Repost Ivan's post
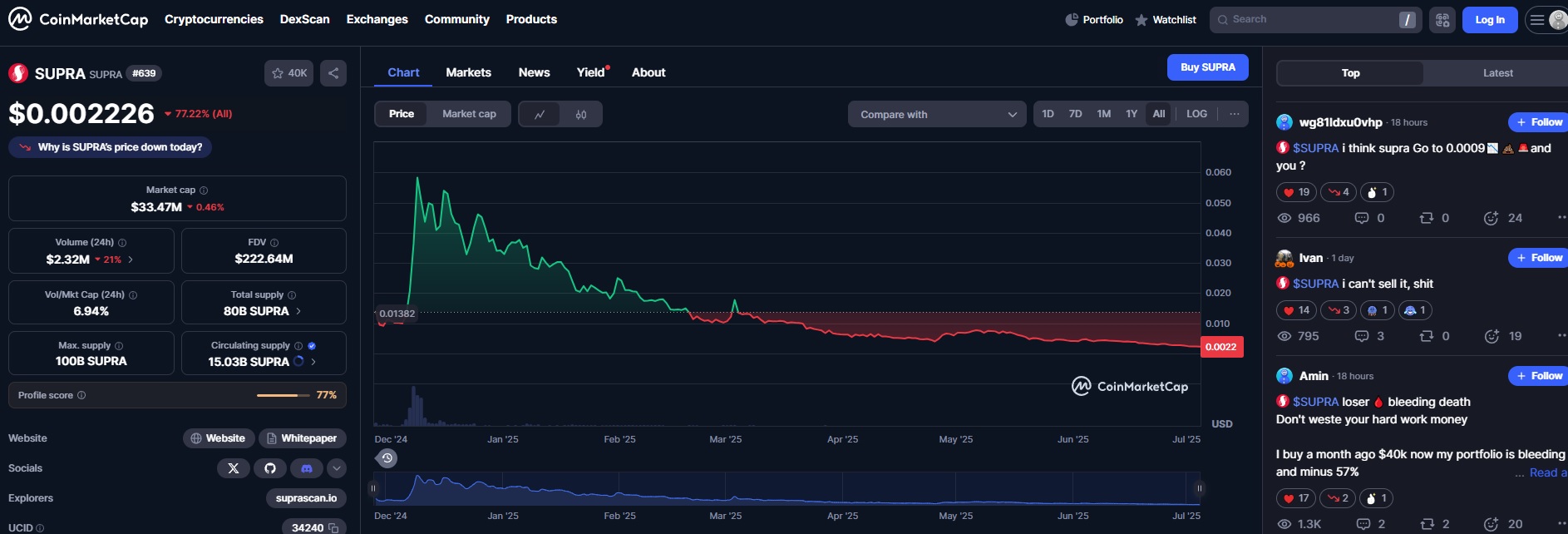Viewport: 1568px width, 534px height. [x=1427, y=336]
